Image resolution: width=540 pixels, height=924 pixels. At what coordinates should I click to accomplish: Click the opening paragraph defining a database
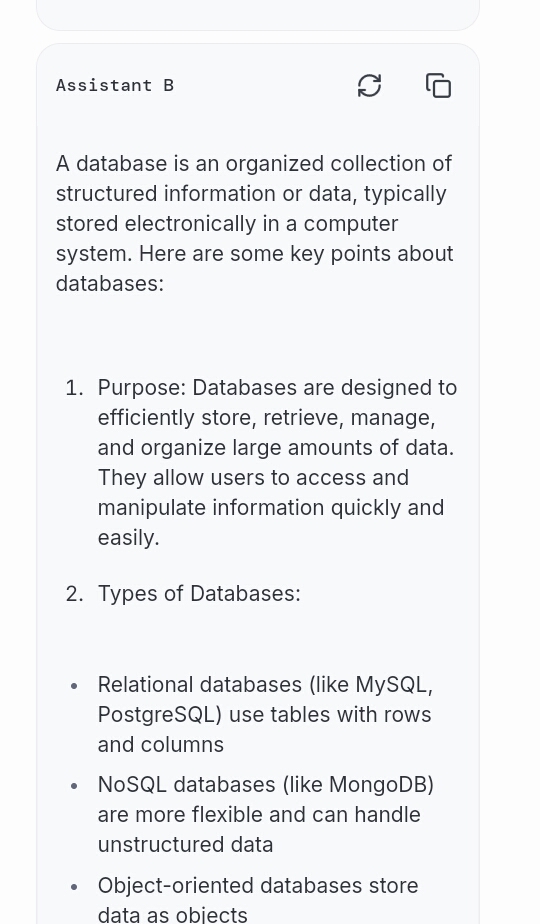(x=255, y=223)
